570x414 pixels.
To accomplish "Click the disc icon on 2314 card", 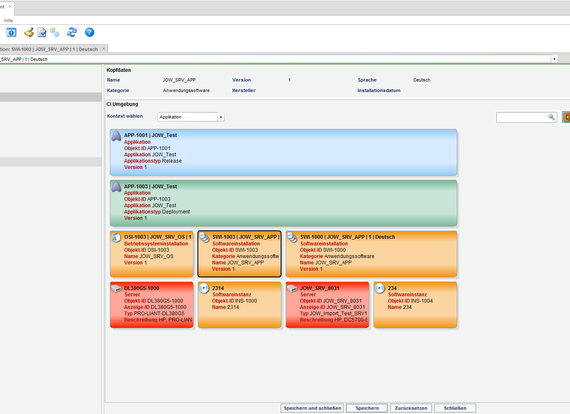I will 204,288.
